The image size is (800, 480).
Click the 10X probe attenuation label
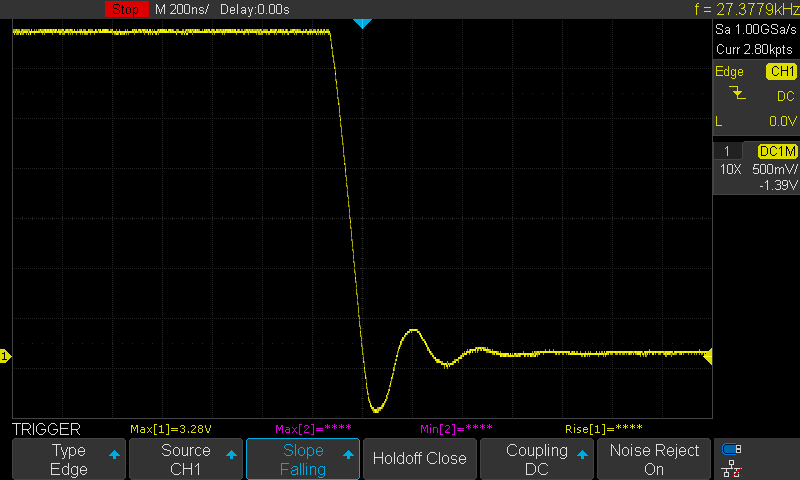(x=730, y=169)
